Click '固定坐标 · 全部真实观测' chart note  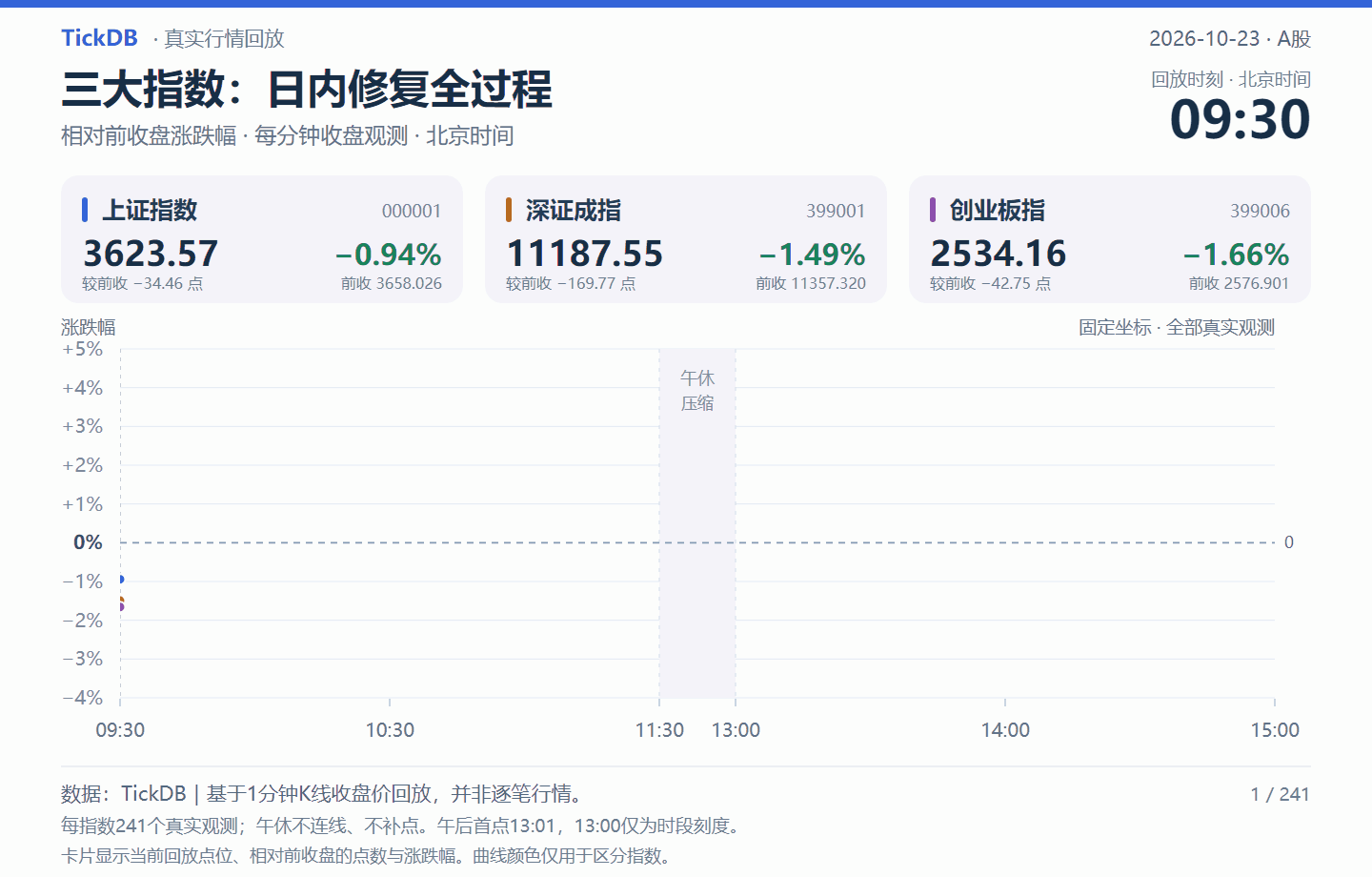(x=1177, y=327)
